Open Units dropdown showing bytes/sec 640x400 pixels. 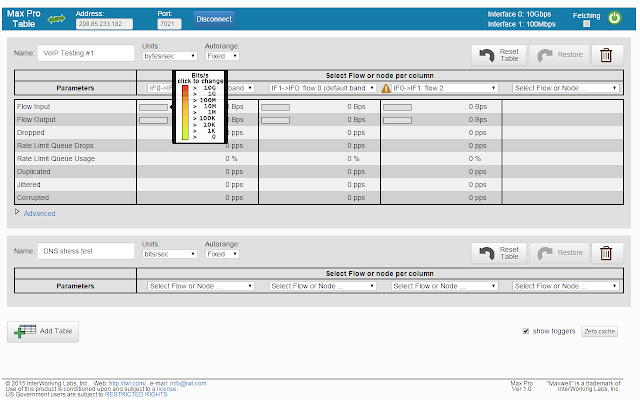(x=170, y=56)
